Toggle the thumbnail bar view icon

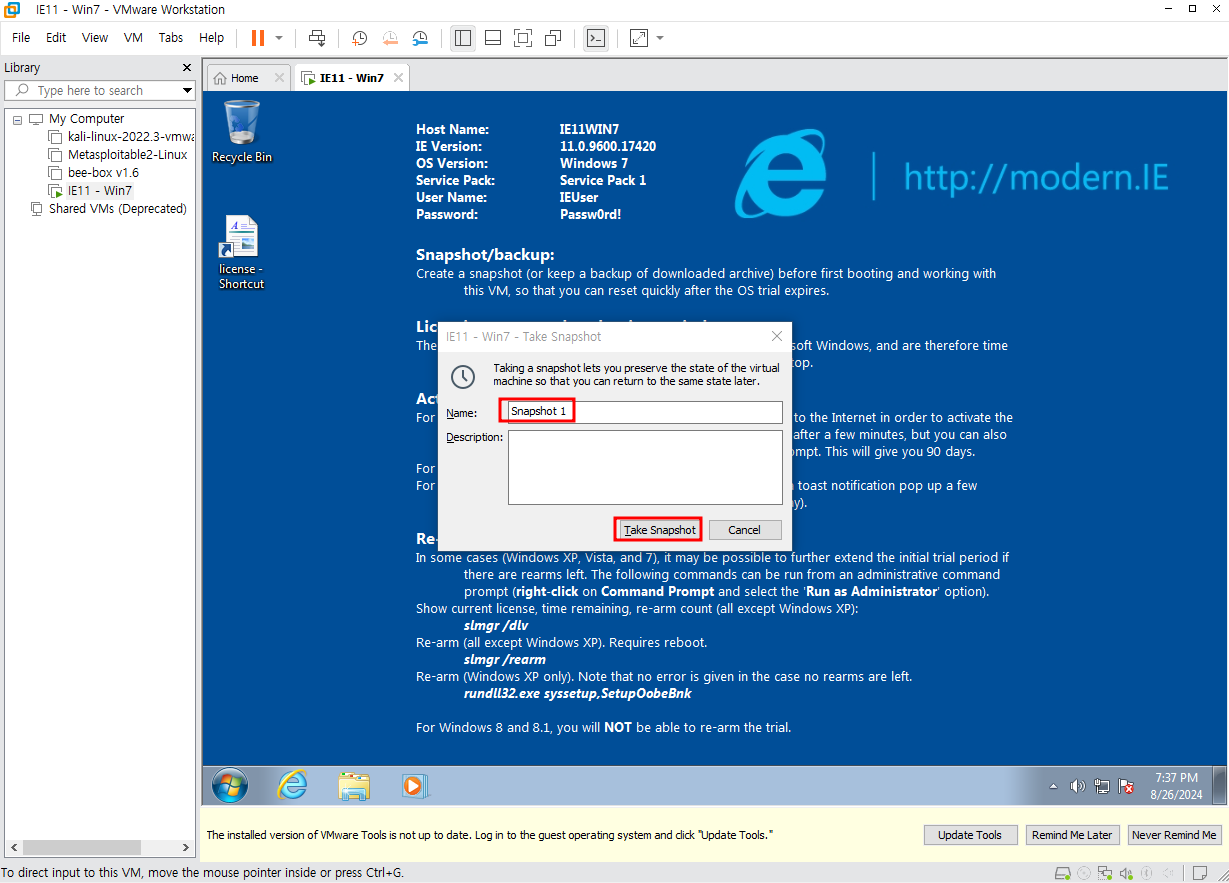(x=492, y=38)
